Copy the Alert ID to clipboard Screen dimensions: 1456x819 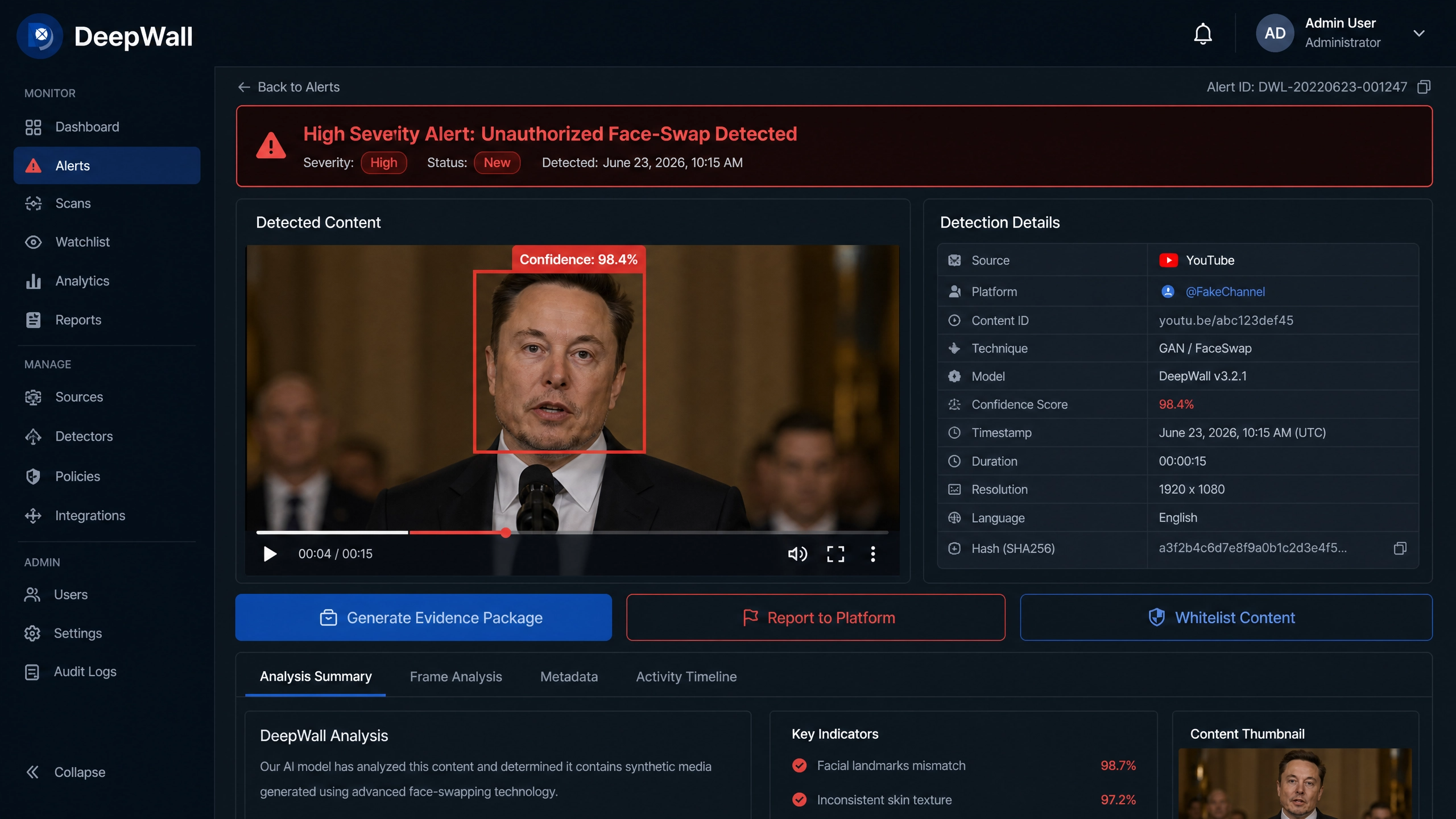[1424, 86]
